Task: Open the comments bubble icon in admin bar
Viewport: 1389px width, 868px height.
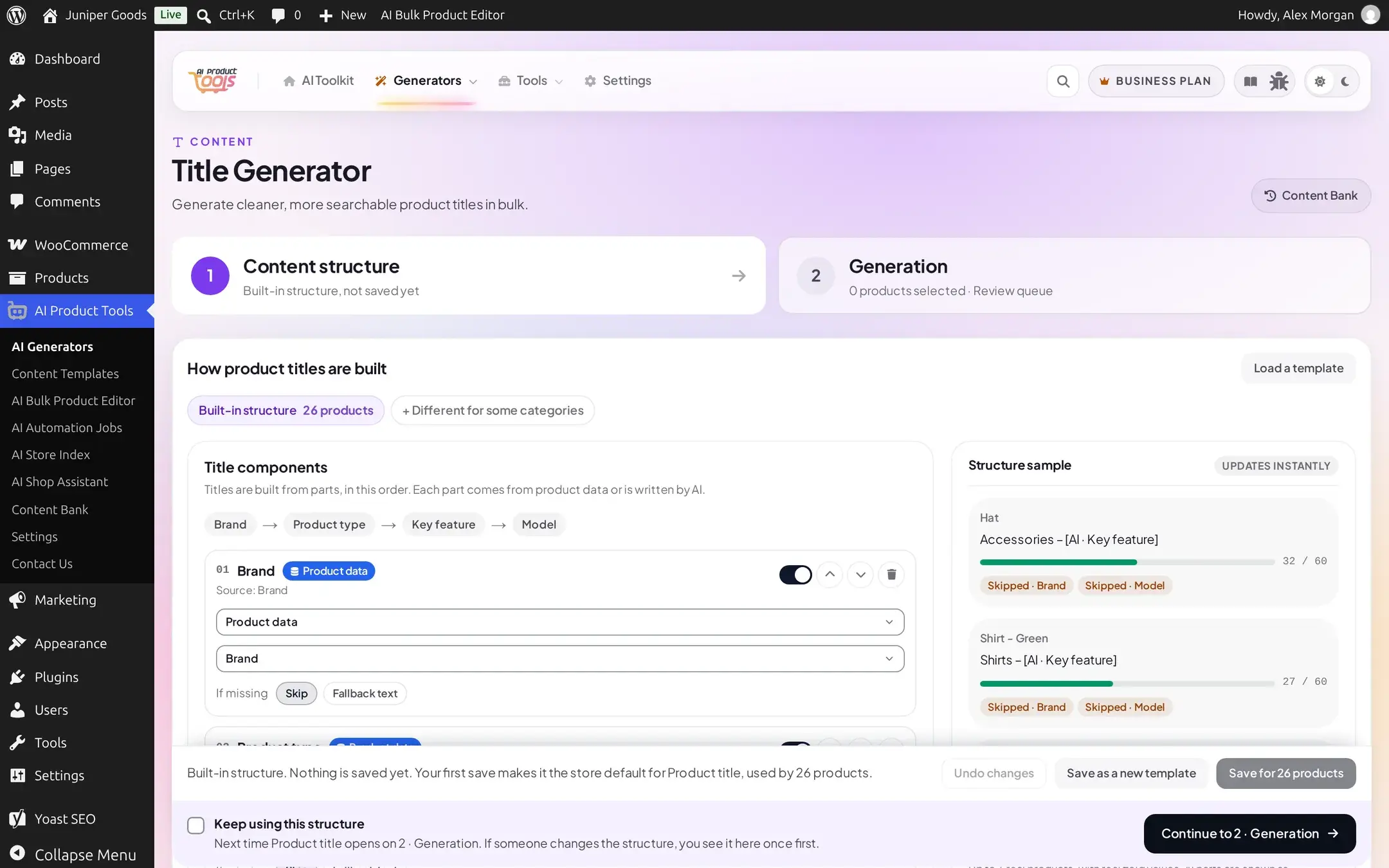Action: 278,15
